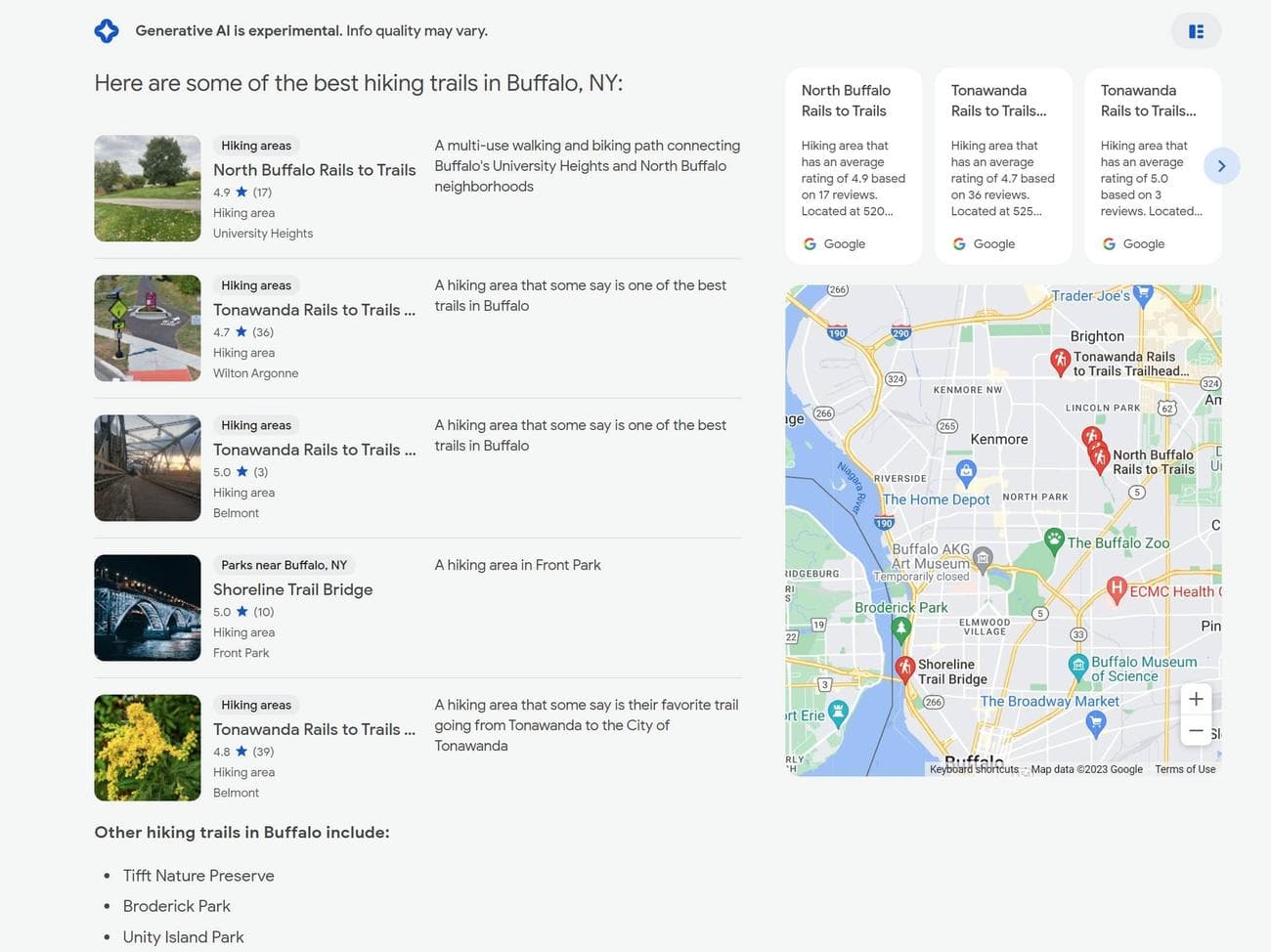Screen dimensions: 1271x952
Task: Zoom out on the map
Action: pos(1196,730)
